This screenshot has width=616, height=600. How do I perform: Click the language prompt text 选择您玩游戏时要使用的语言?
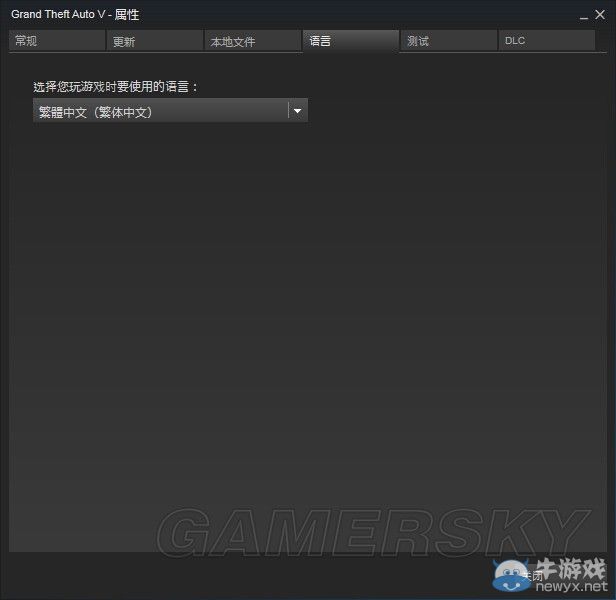pos(115,87)
